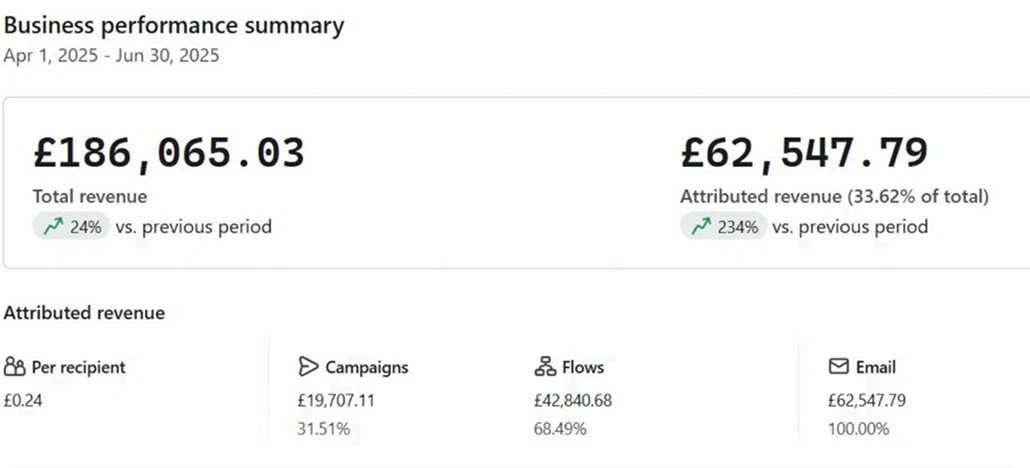Screen dimensions: 1030x468
Task: Click the £186,065.03 total revenue figure
Action: pyautogui.click(x=169, y=153)
